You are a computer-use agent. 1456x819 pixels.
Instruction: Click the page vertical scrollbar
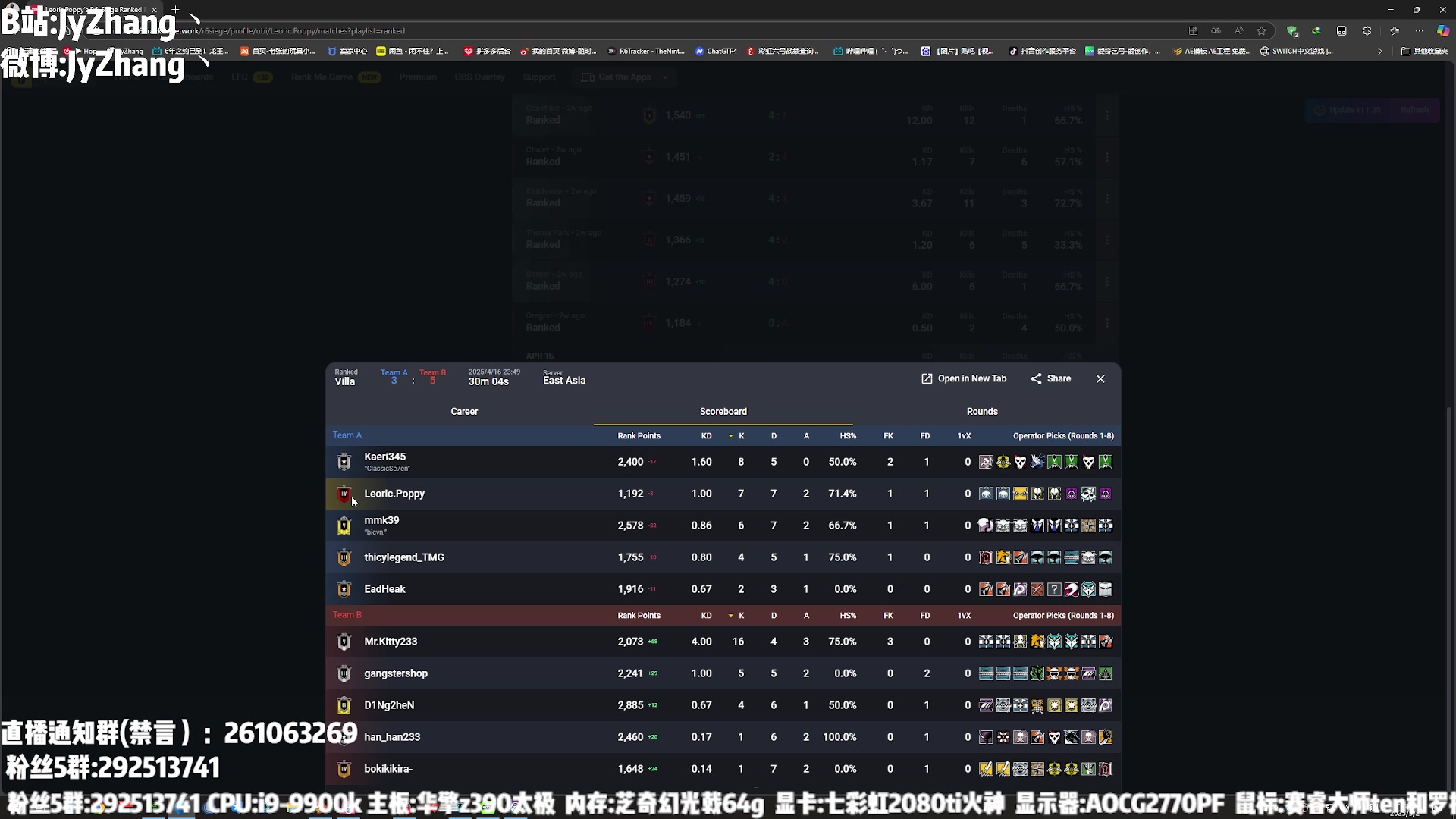coord(1449,599)
